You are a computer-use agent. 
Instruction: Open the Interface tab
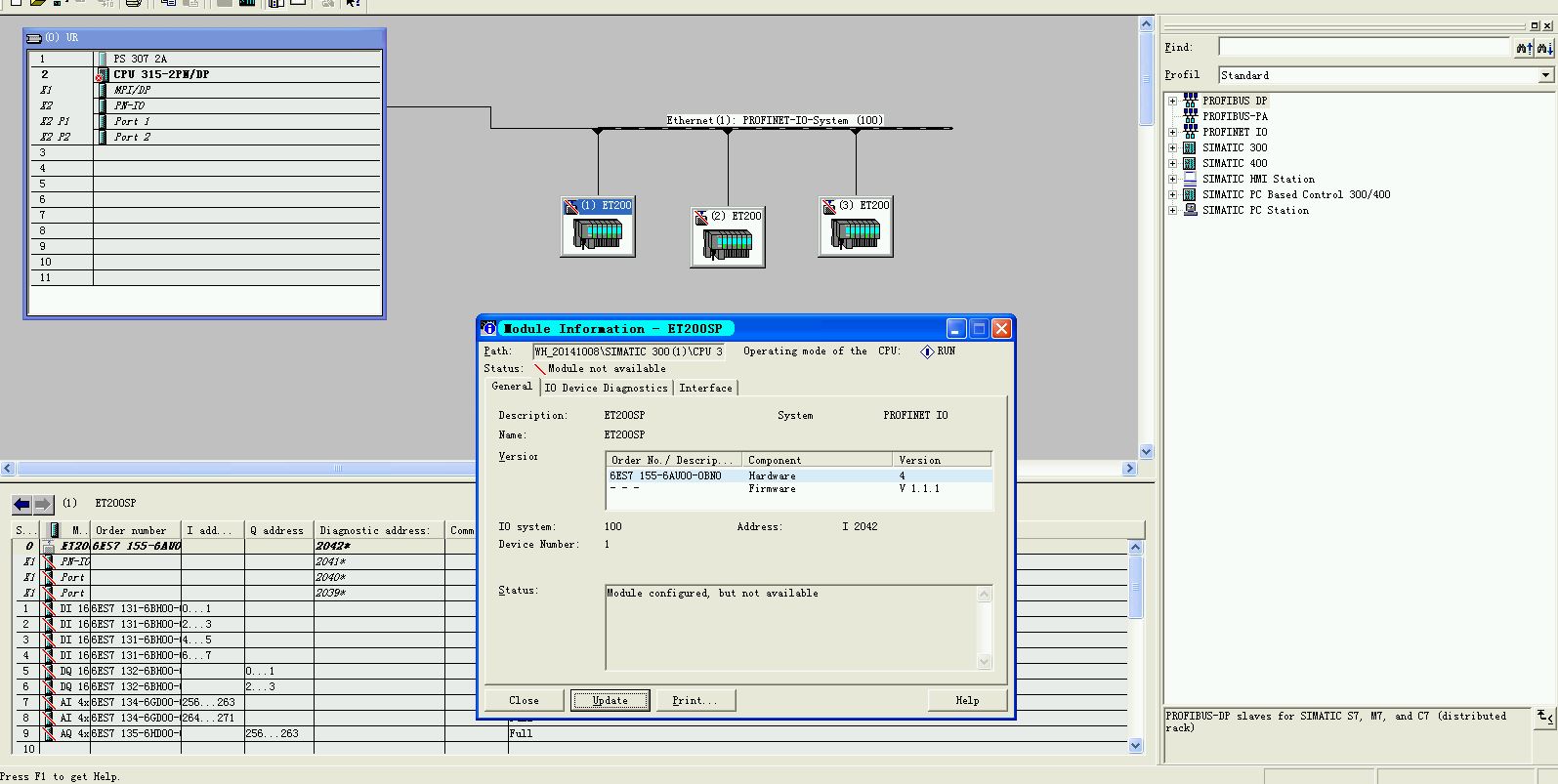click(x=705, y=388)
